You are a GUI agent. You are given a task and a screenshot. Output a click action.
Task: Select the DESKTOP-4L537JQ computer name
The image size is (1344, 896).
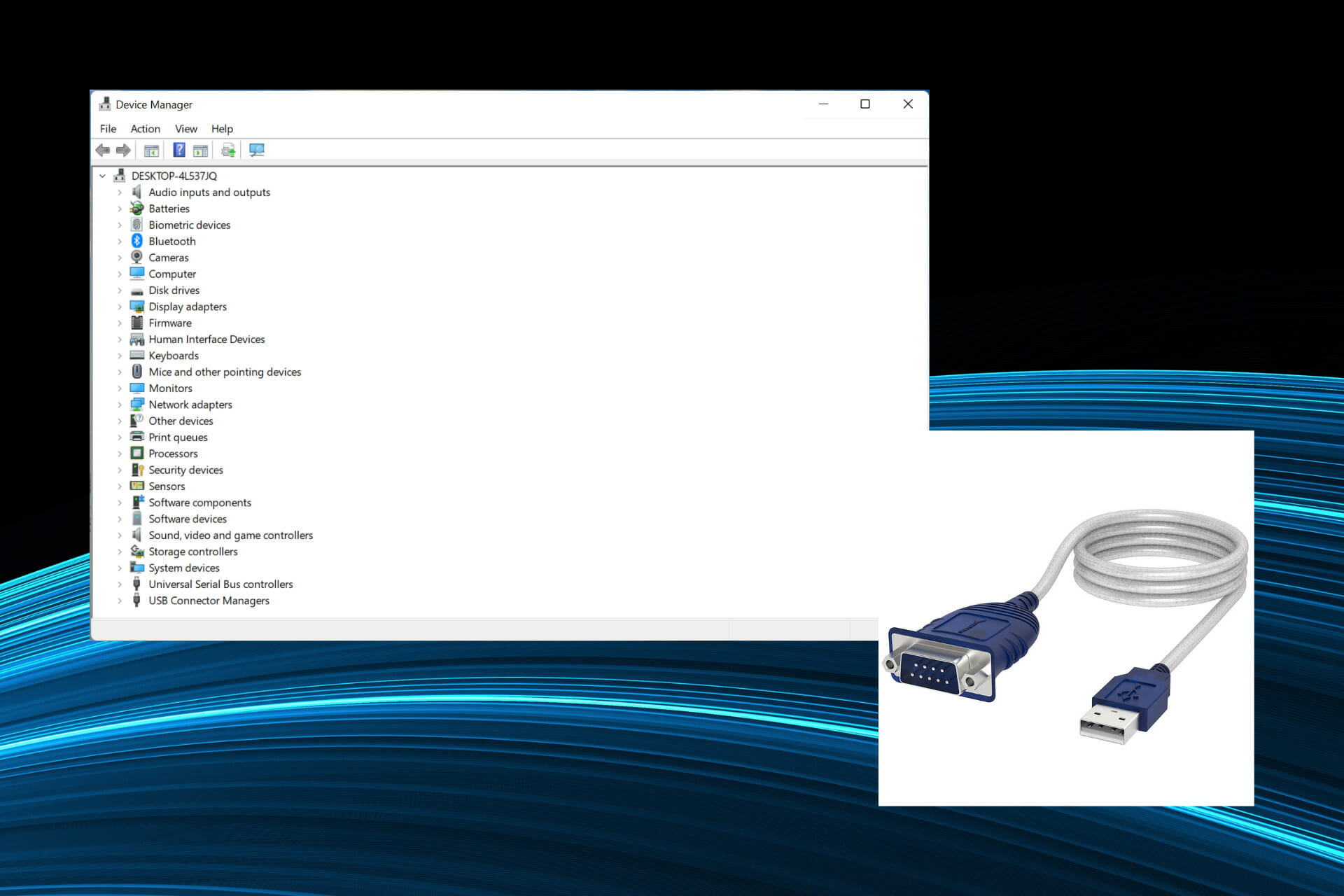(x=174, y=176)
